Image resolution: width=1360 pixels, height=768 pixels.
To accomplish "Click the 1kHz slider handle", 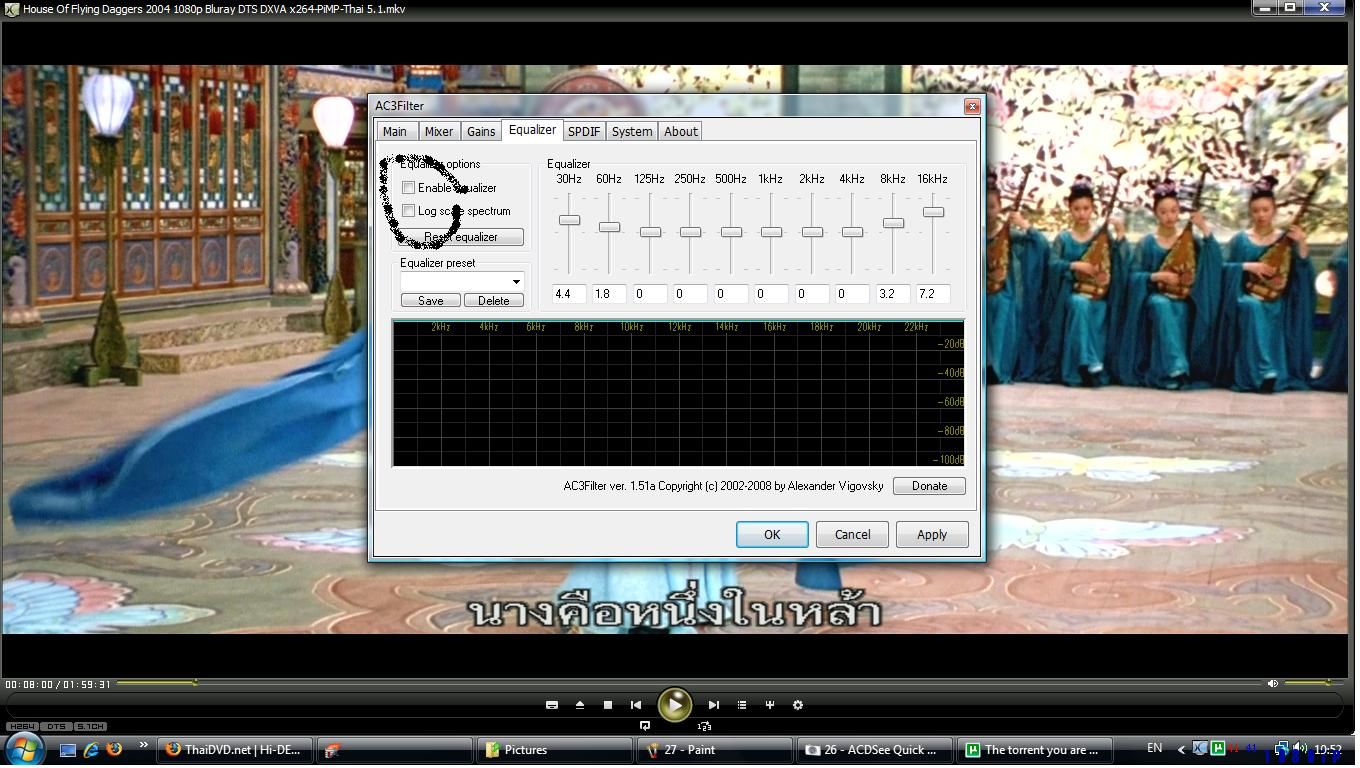I will pos(771,232).
